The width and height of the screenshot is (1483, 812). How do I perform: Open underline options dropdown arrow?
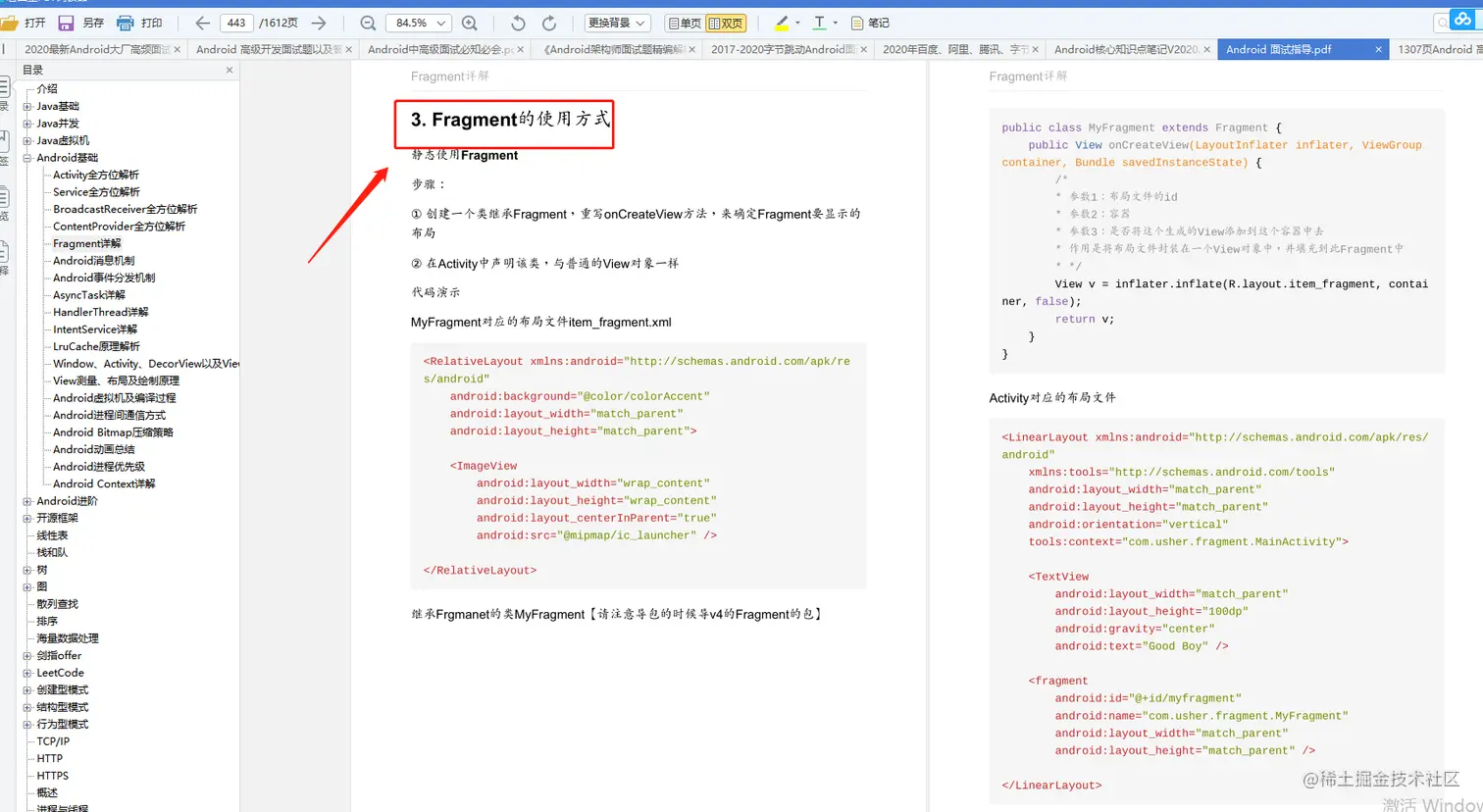(836, 23)
